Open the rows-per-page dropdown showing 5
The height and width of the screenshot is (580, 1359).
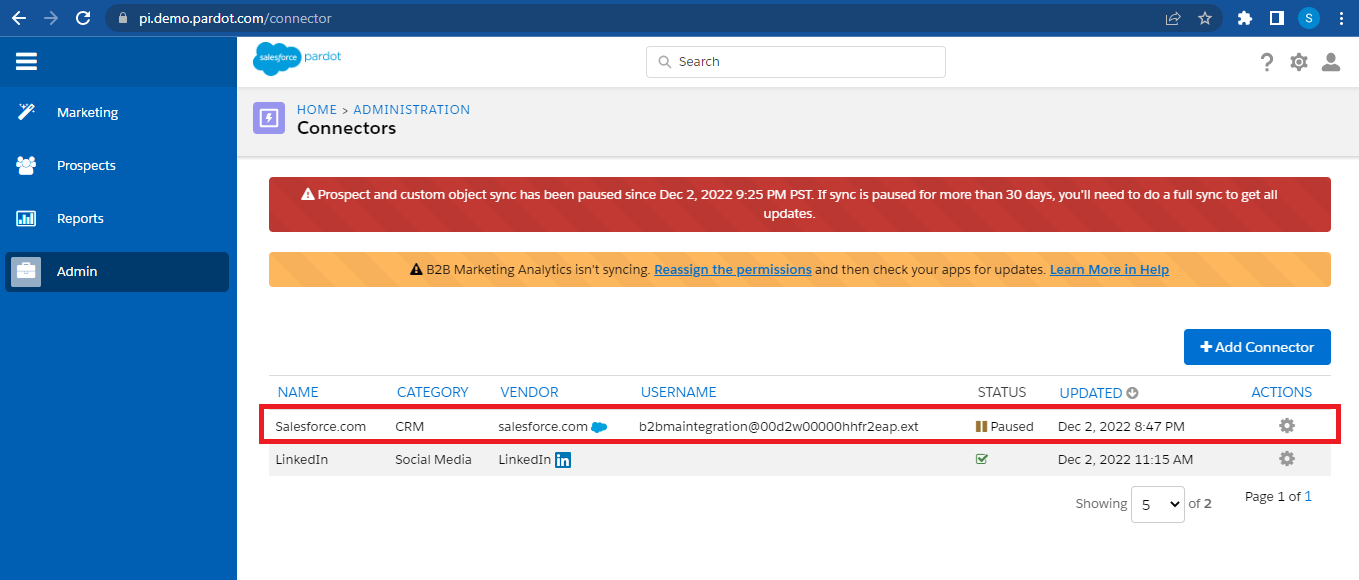[x=1158, y=505]
